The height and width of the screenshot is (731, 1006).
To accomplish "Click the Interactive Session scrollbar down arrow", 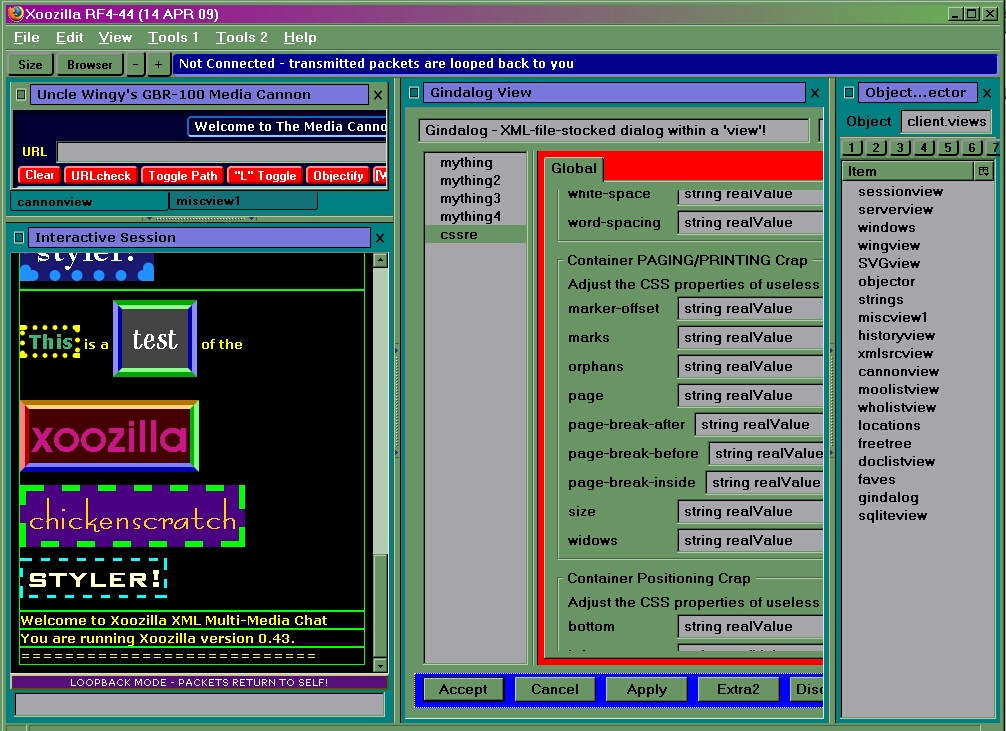I will 380,665.
